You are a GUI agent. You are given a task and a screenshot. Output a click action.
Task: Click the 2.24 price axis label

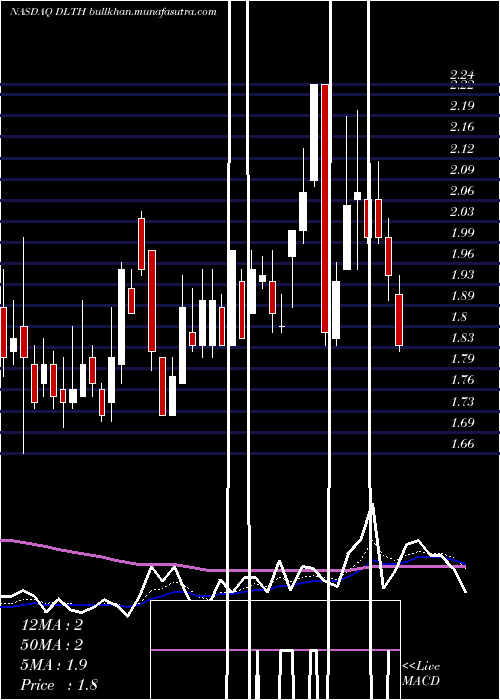coord(462,76)
